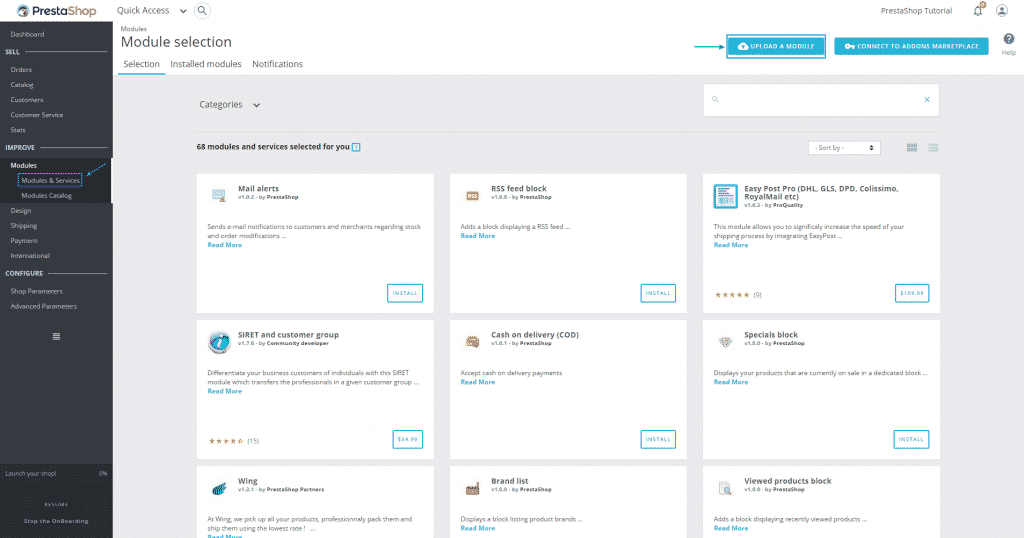Switch to list view layout icon
Image resolution: width=1024 pixels, height=538 pixels.
[933, 147]
